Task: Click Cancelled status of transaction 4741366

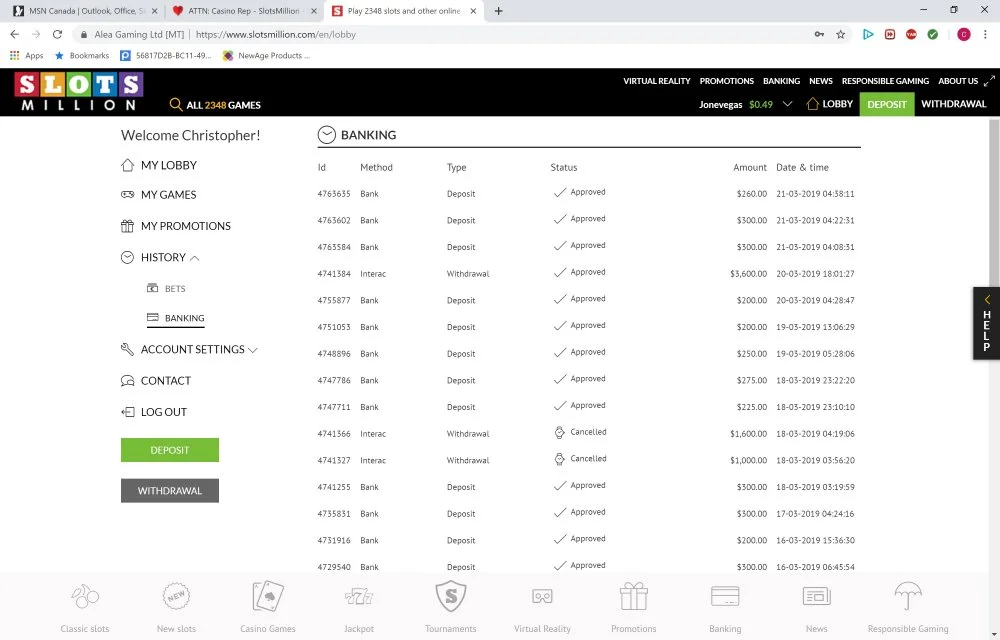Action: [x=588, y=432]
